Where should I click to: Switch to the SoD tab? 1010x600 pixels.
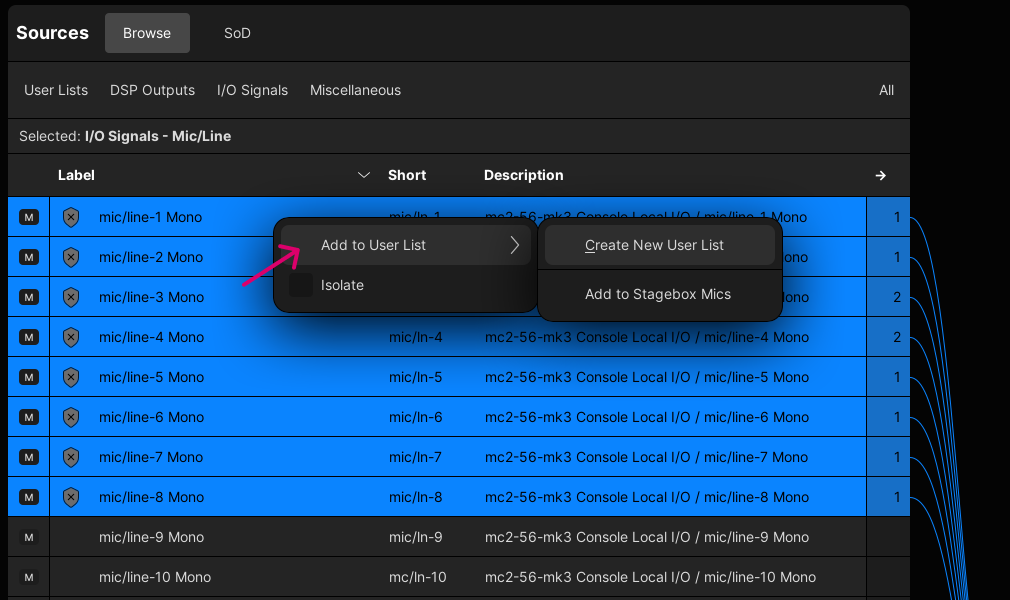[237, 33]
